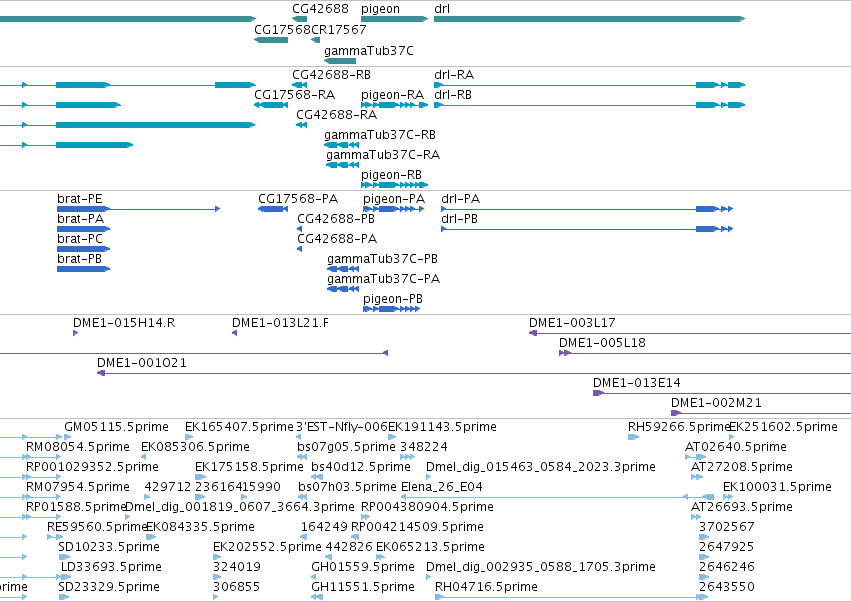Viewport: 851px width, 602px height.
Task: Select EST EK202552.5prime
Action: (267, 548)
